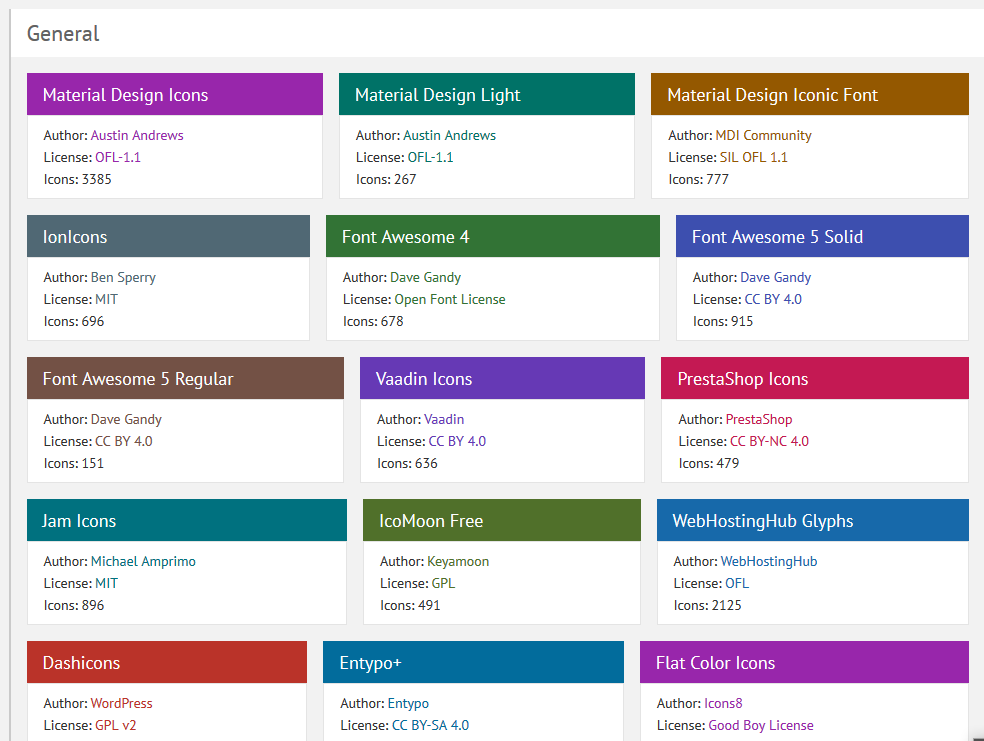Viewport: 984px width, 741px height.
Task: Open the CC BY-SA 4.0 license link
Action: (430, 725)
